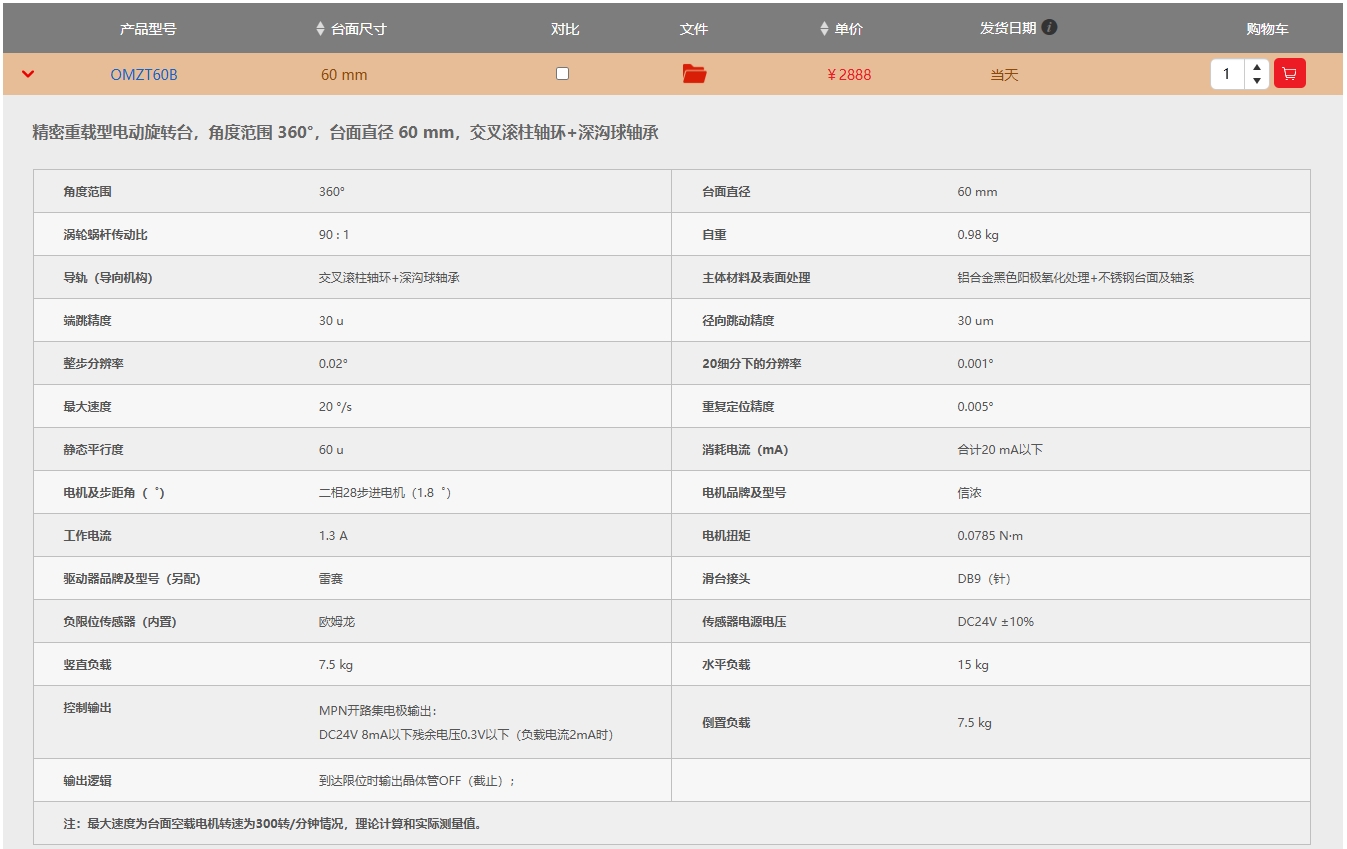This screenshot has width=1347, height=849.
Task: Click the 产品型号 column header
Action: 148,29
